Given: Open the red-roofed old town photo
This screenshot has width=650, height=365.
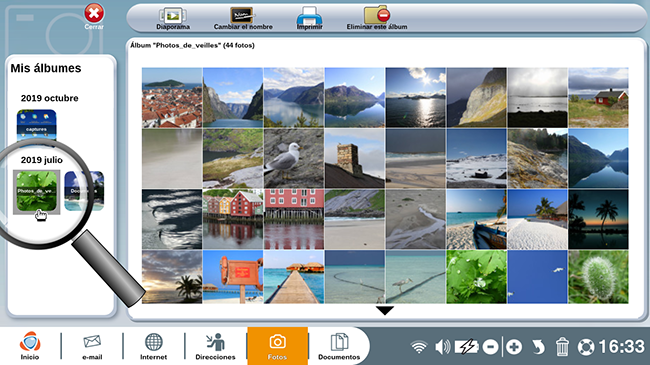Looking at the screenshot, I should (172, 97).
